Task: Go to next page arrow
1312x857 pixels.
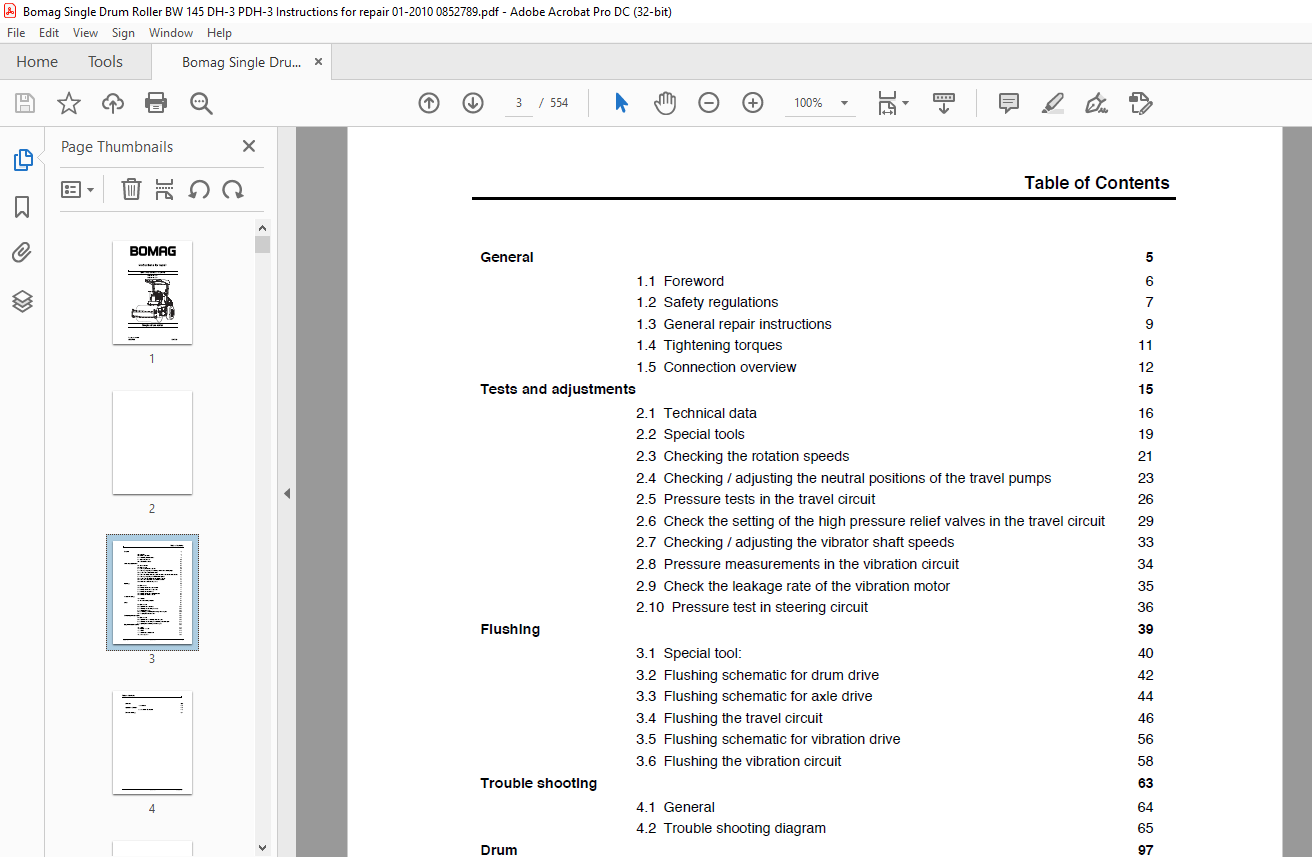Action: [x=473, y=103]
